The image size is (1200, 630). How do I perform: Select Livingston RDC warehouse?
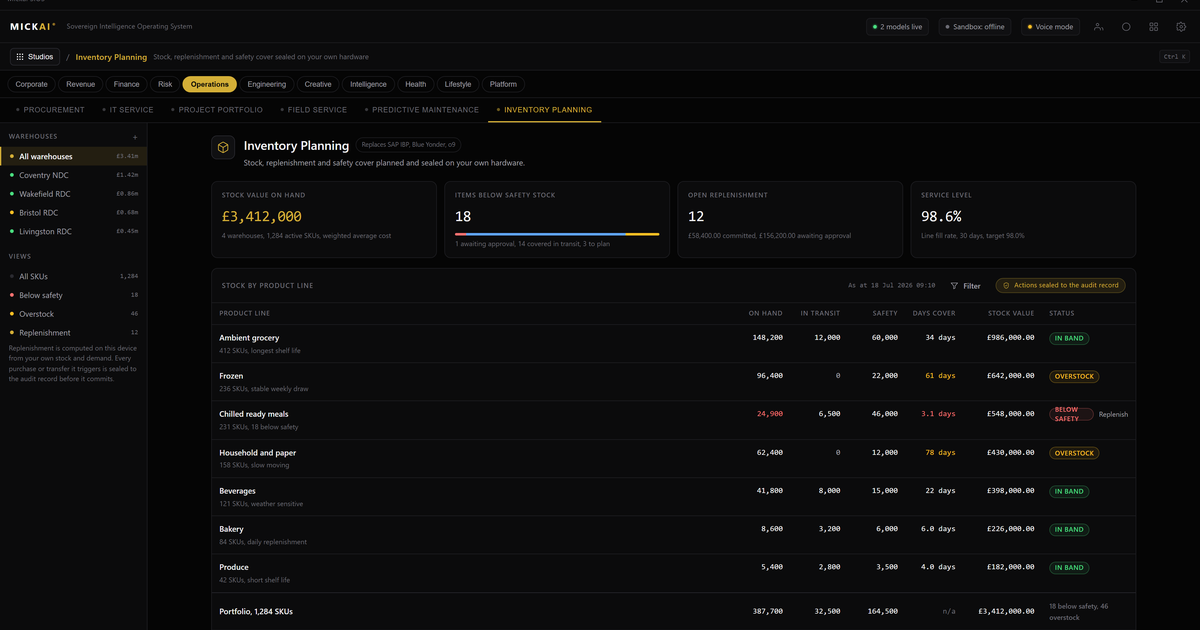[x=73, y=232]
